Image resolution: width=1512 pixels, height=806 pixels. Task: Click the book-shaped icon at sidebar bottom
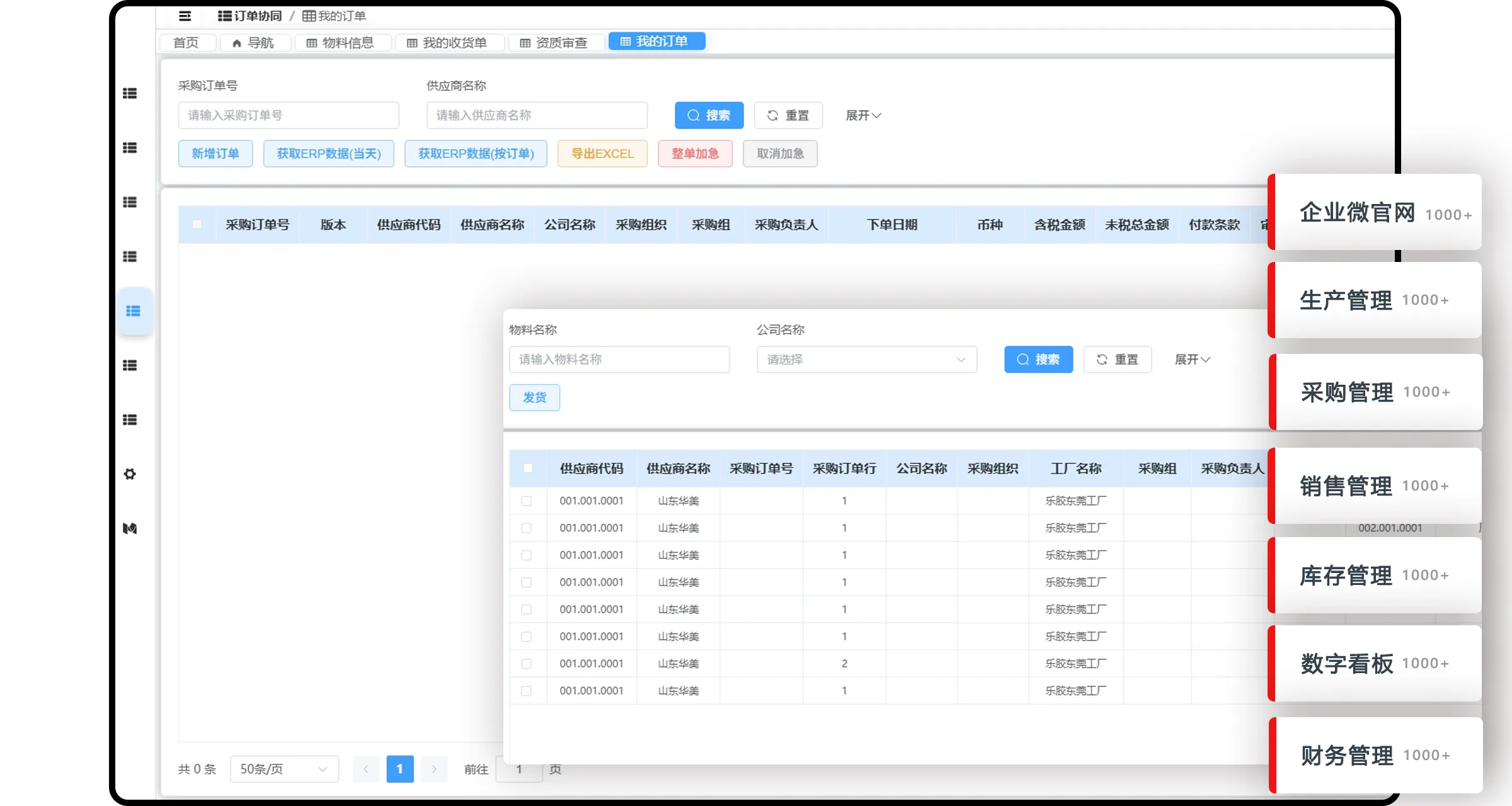pyautogui.click(x=130, y=528)
